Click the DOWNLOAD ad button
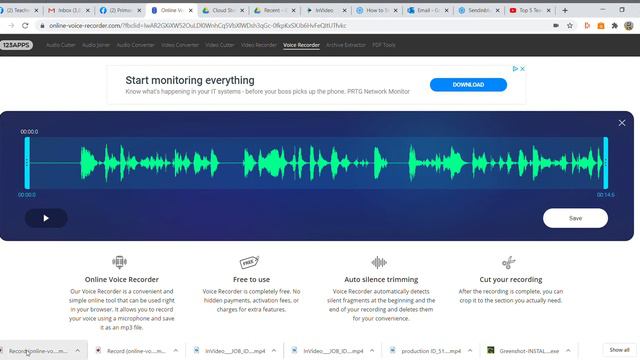This screenshot has width=640, height=360. click(468, 84)
